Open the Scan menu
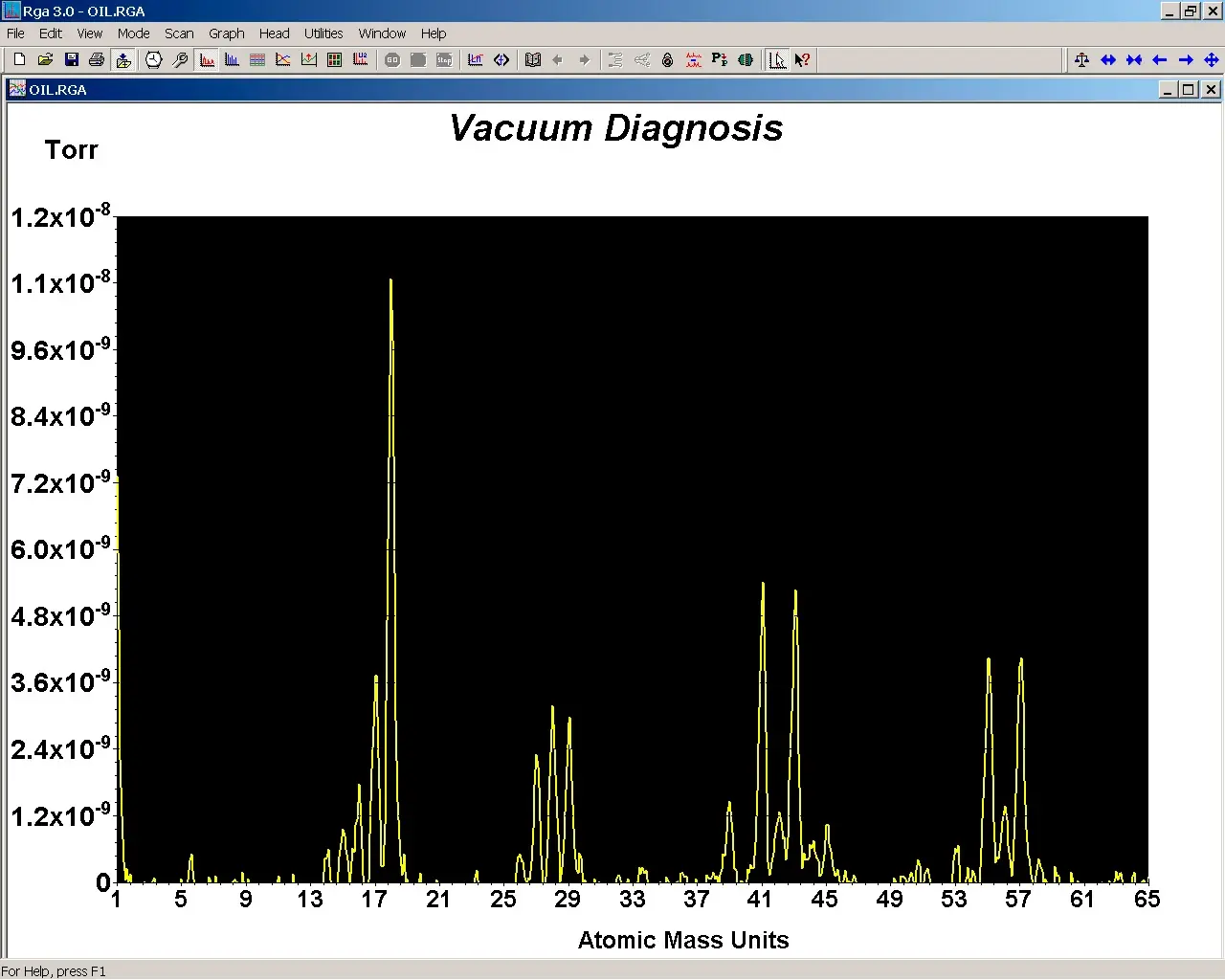1225x980 pixels. pos(179,33)
